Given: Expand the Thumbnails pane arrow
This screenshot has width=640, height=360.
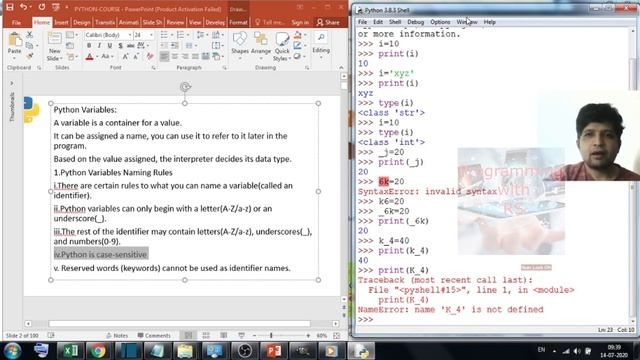Looking at the screenshot, I should (x=12, y=83).
